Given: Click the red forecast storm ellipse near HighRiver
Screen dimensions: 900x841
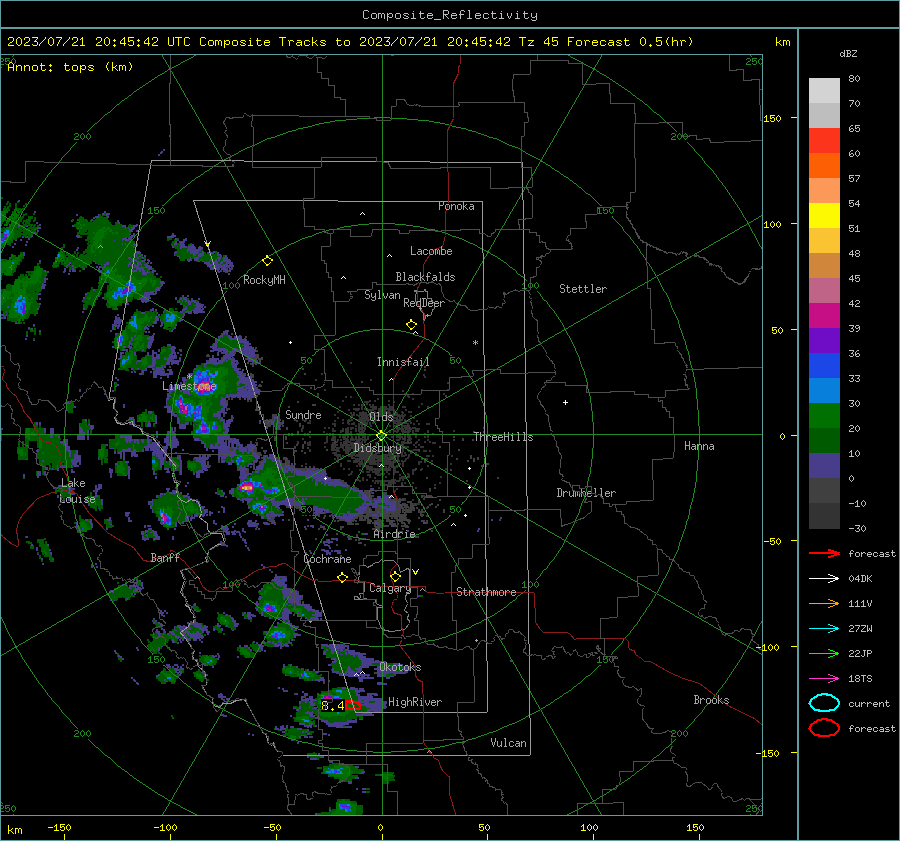Looking at the screenshot, I should point(353,706).
